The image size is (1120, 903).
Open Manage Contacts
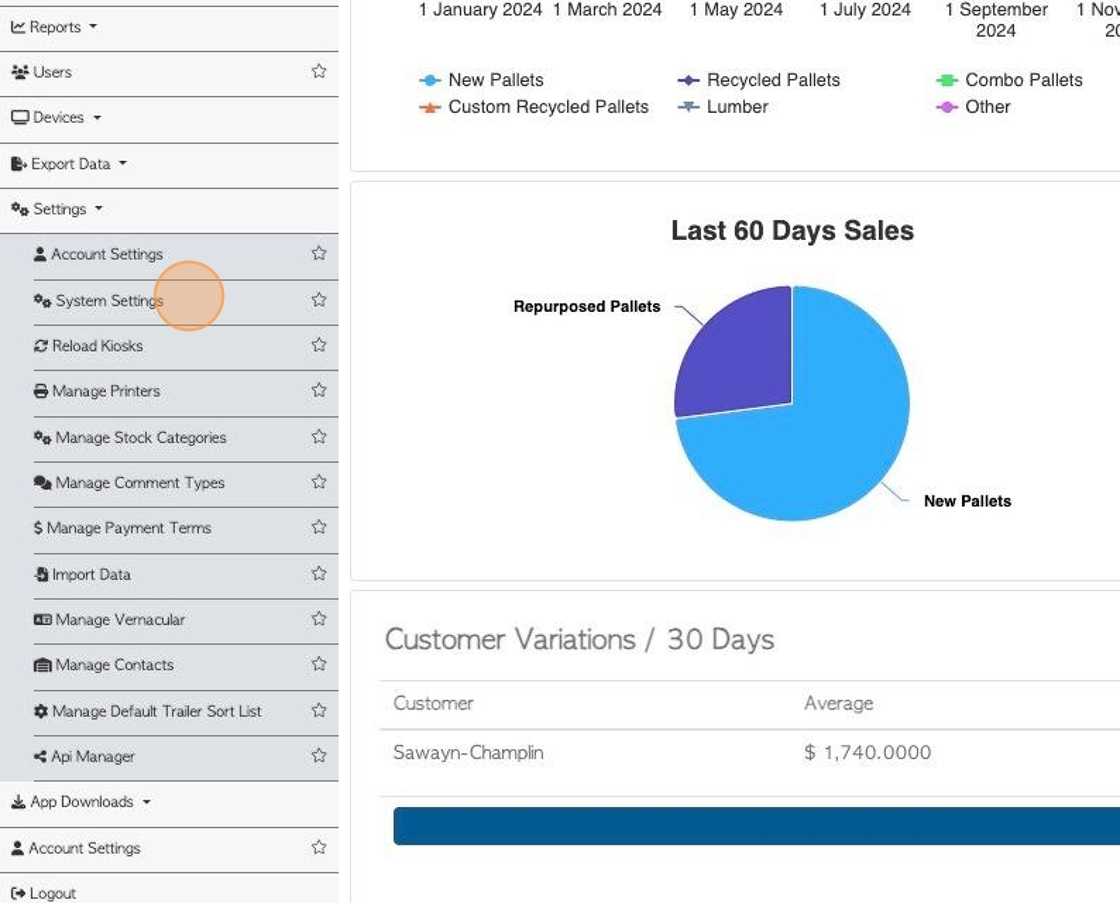(114, 665)
